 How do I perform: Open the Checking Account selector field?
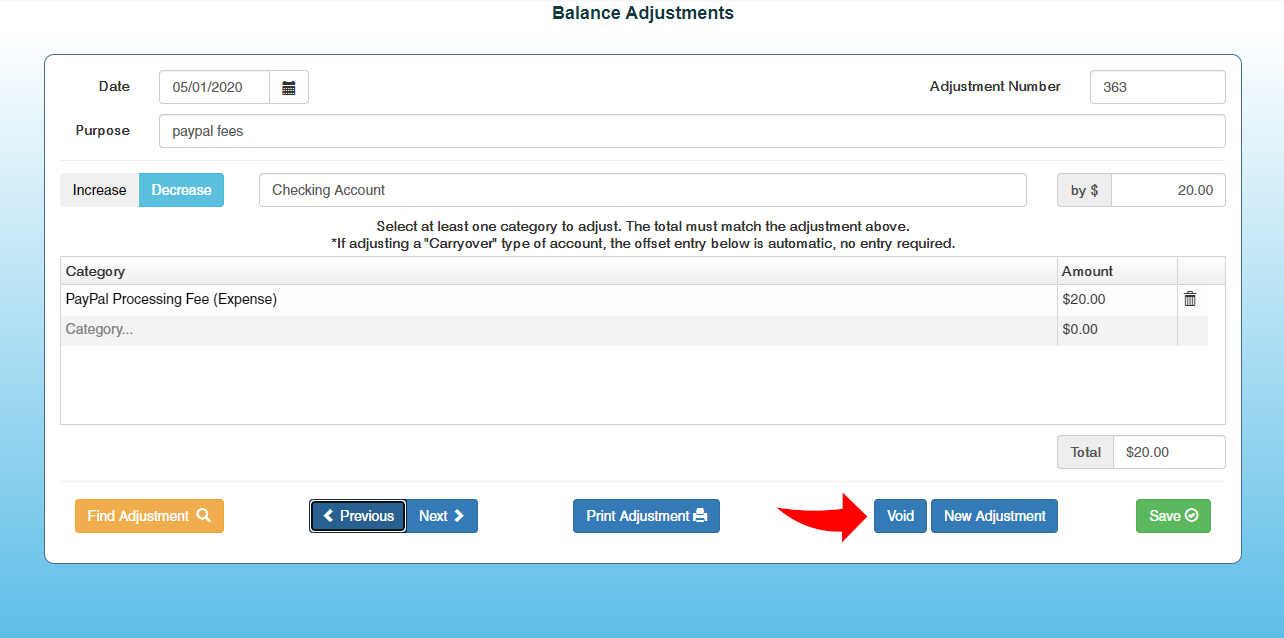coord(642,190)
